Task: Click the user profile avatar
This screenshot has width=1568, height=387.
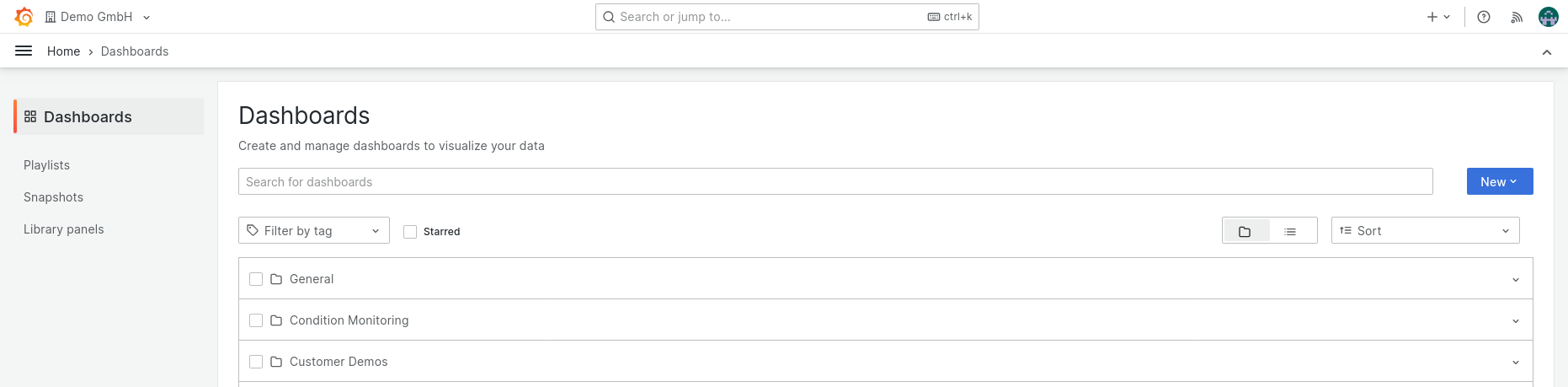Action: coord(1548,17)
